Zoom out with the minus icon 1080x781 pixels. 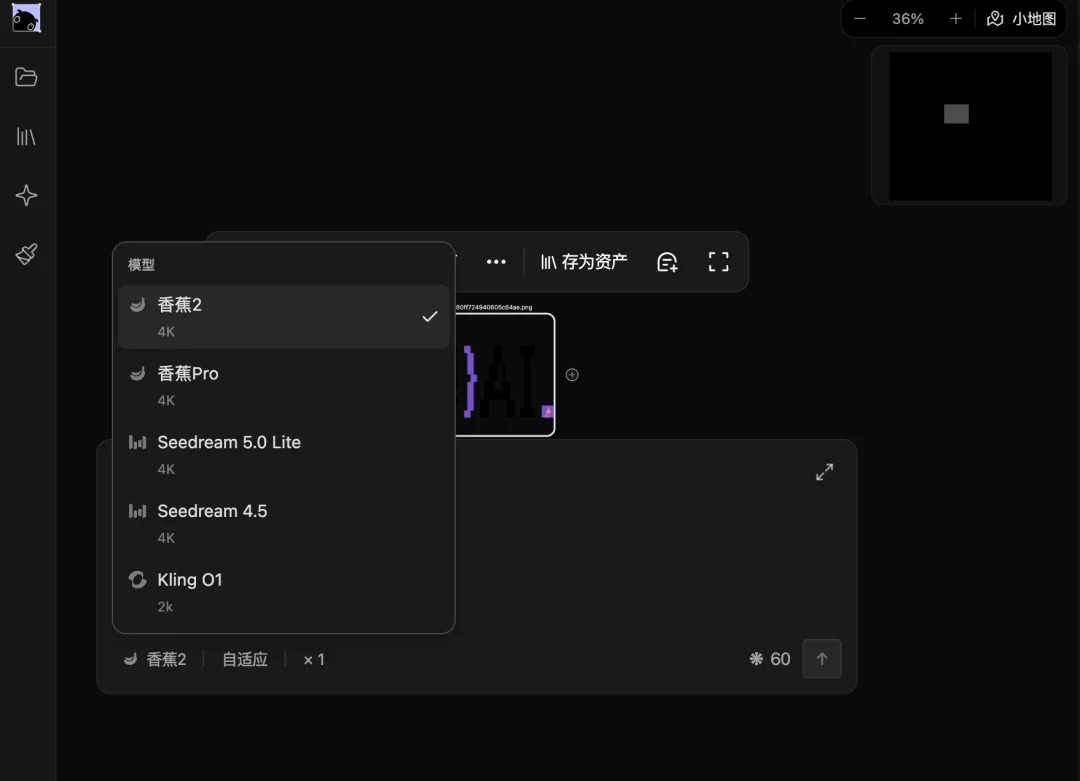click(x=860, y=19)
